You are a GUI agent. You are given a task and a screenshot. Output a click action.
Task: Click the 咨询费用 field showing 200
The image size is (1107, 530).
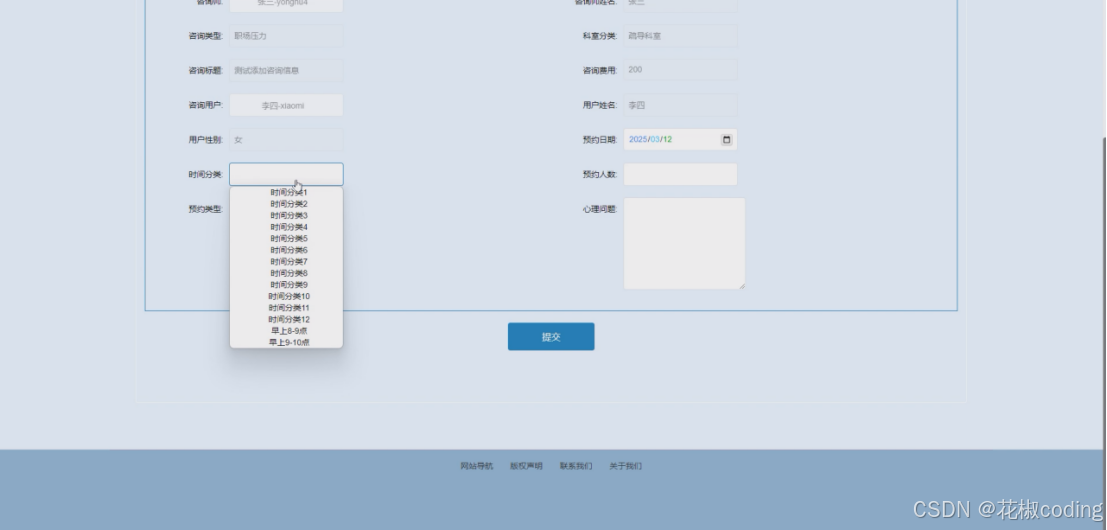[x=681, y=70]
